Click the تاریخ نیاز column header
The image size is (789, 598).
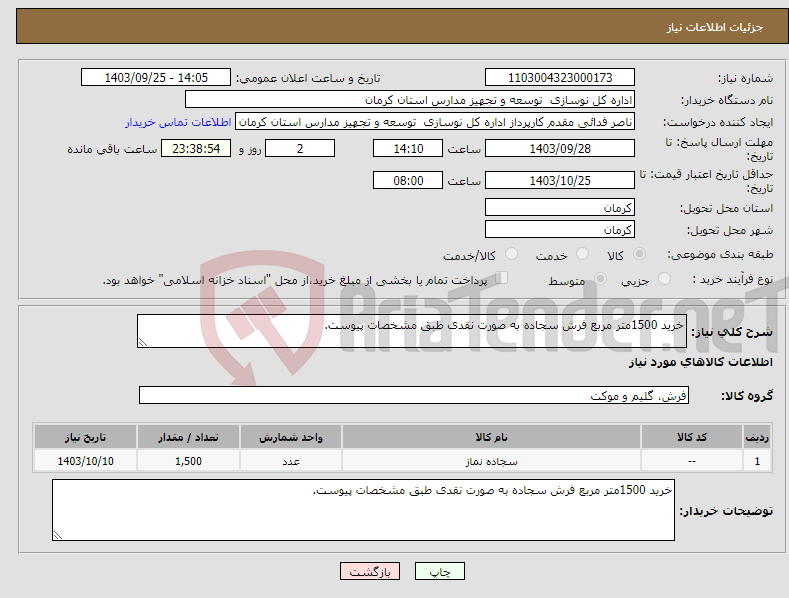pyautogui.click(x=85, y=437)
